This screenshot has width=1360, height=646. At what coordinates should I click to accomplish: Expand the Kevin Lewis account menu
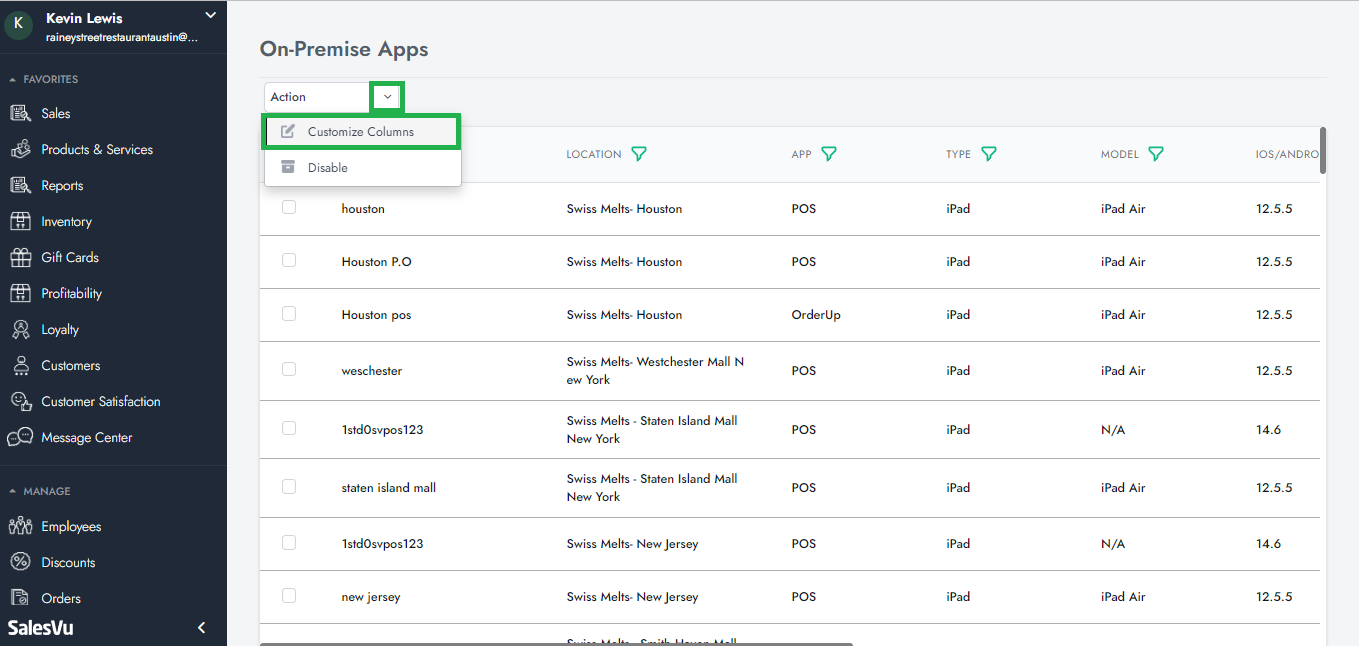[x=210, y=16]
